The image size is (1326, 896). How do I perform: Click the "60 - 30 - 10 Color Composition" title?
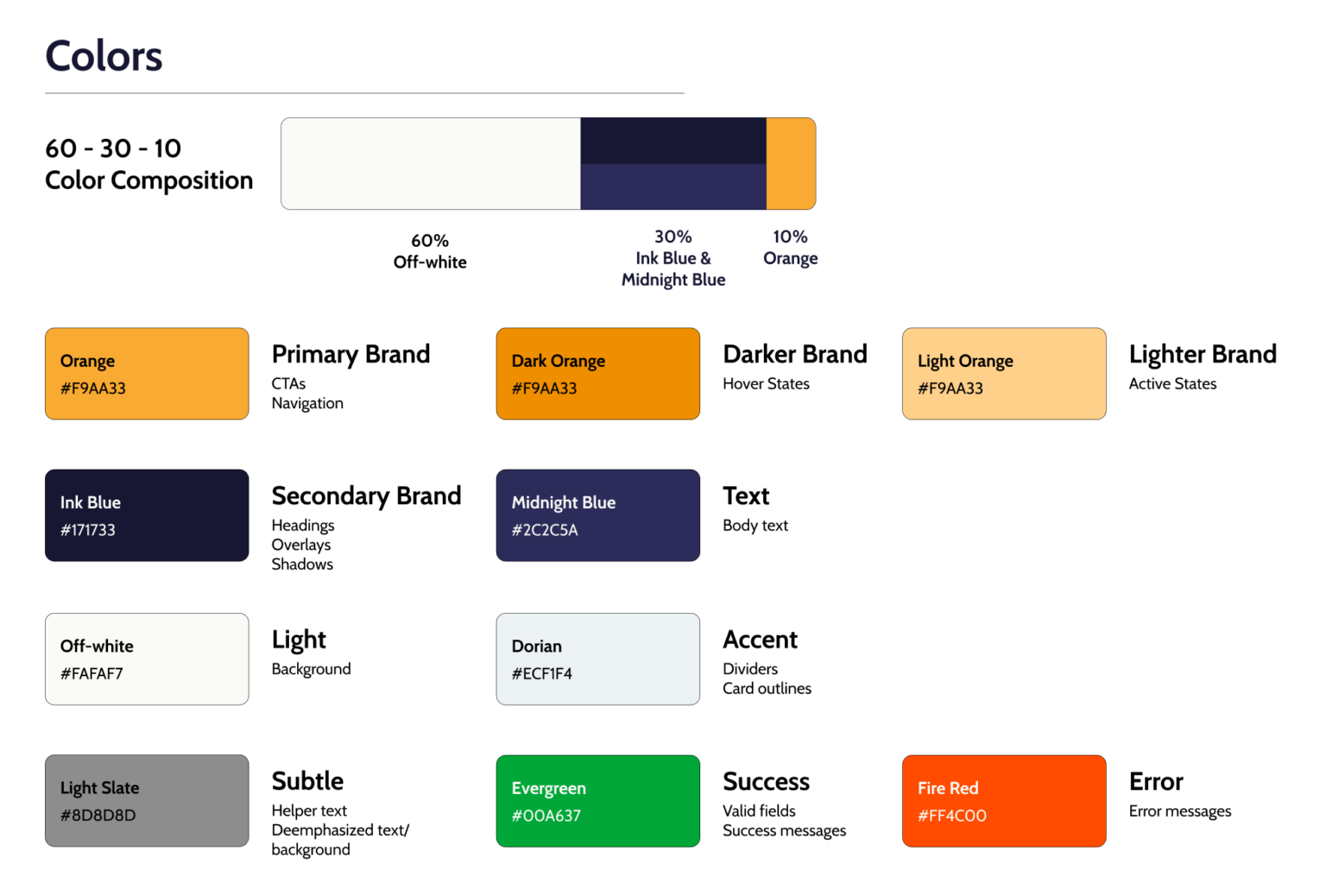(x=148, y=164)
